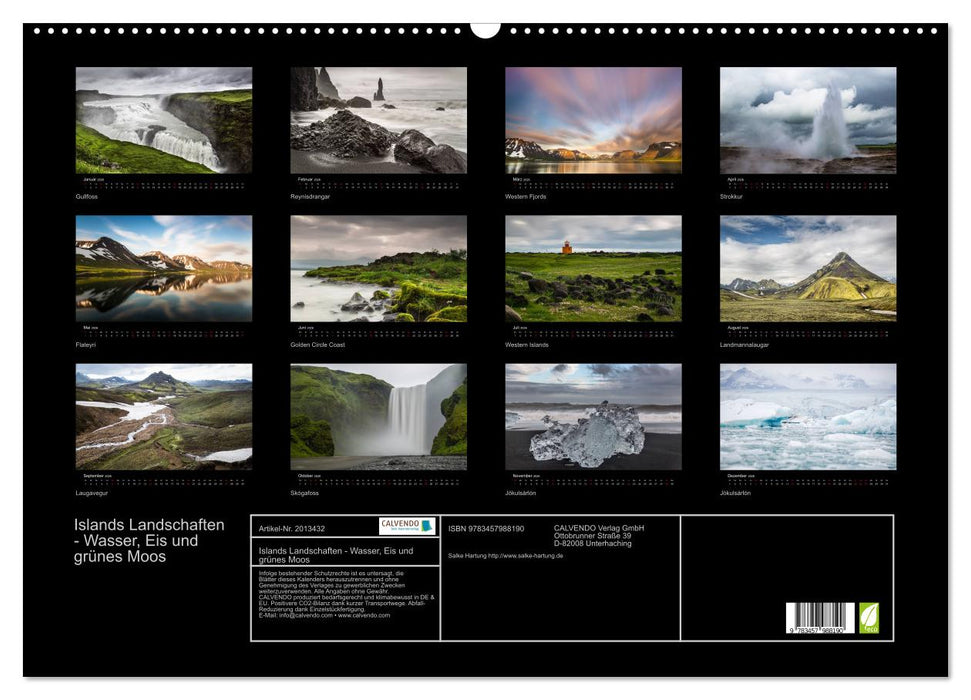
Task: Select the Artikel-Nr. 2013432 field
Action: pyautogui.click(x=290, y=528)
